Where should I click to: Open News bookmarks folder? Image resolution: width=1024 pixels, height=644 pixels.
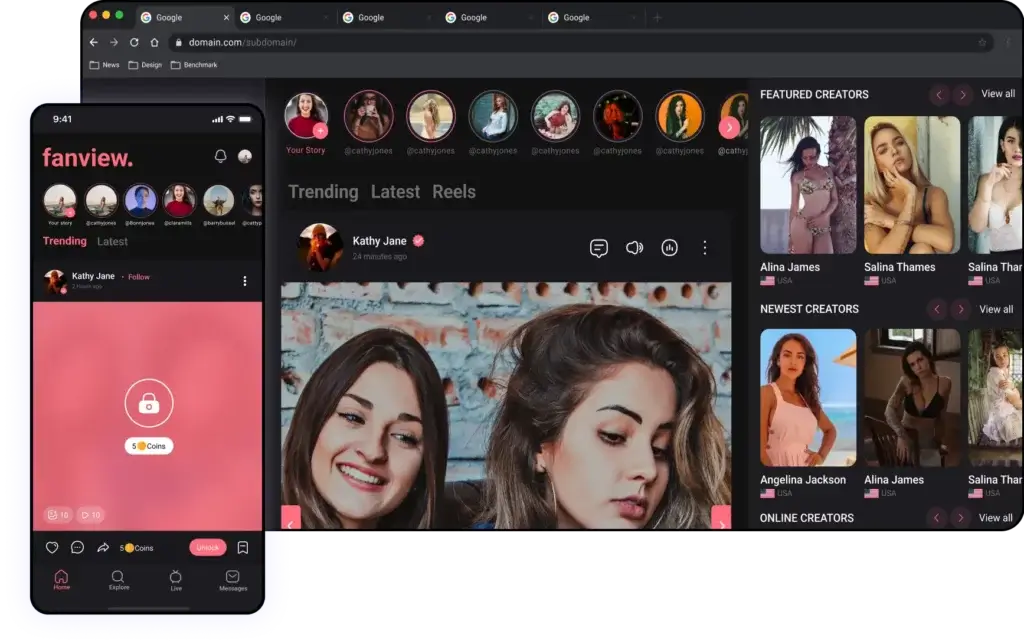(x=104, y=65)
